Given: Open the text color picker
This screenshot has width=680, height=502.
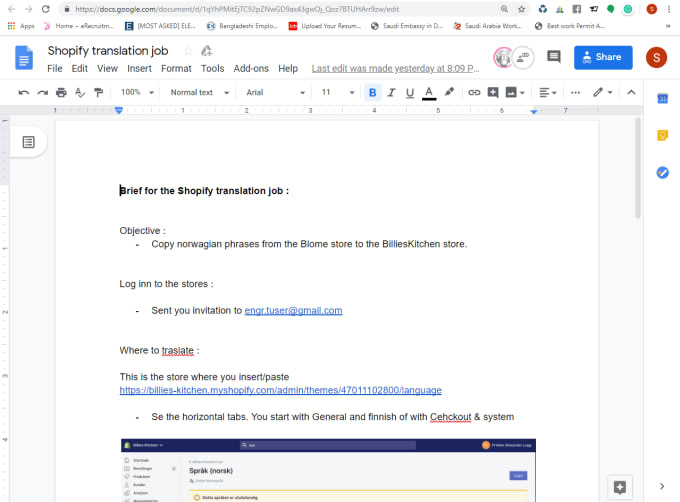Looking at the screenshot, I should [x=429, y=93].
